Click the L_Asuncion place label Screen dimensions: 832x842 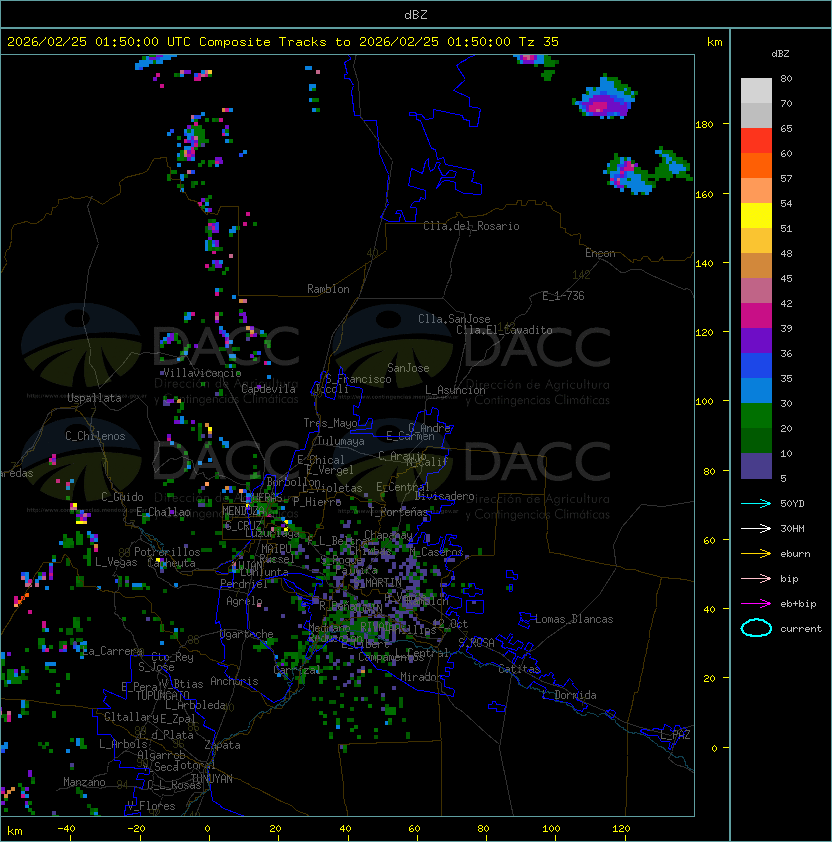[x=455, y=390]
